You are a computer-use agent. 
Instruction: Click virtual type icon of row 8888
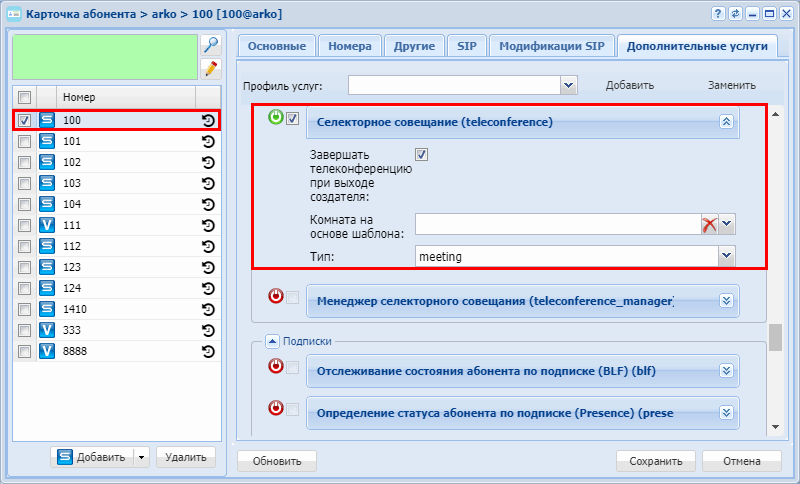(x=47, y=351)
